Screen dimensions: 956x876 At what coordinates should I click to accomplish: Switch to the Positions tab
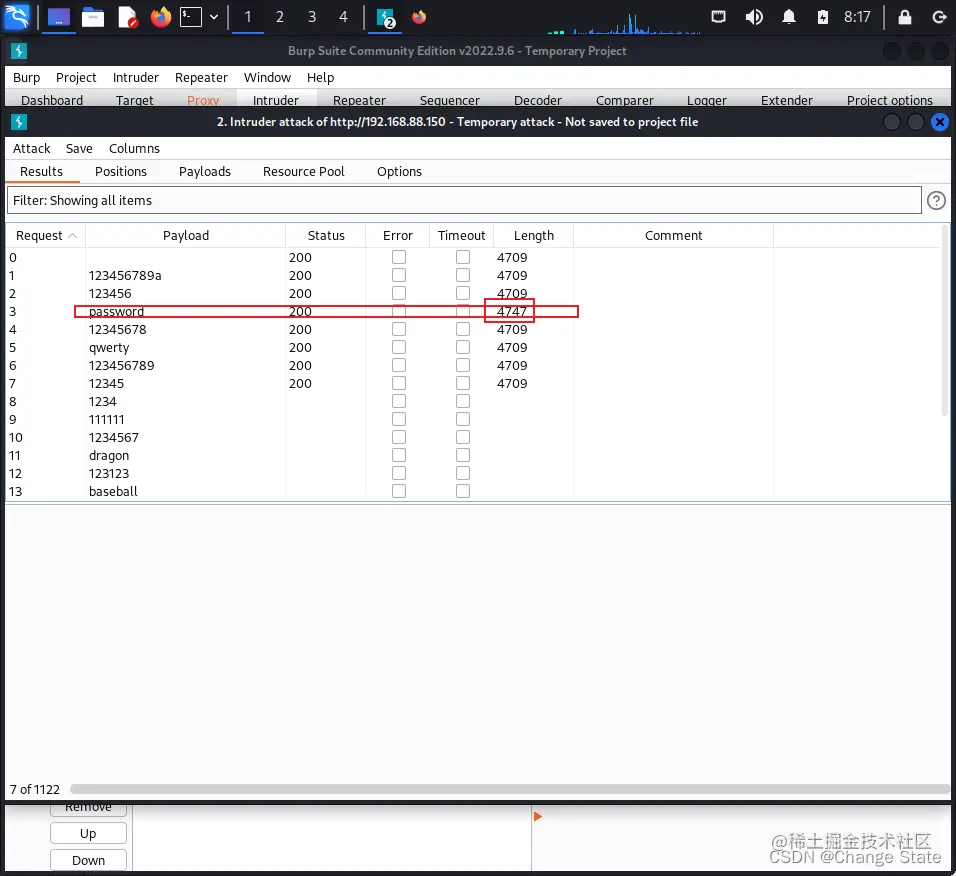(x=121, y=171)
